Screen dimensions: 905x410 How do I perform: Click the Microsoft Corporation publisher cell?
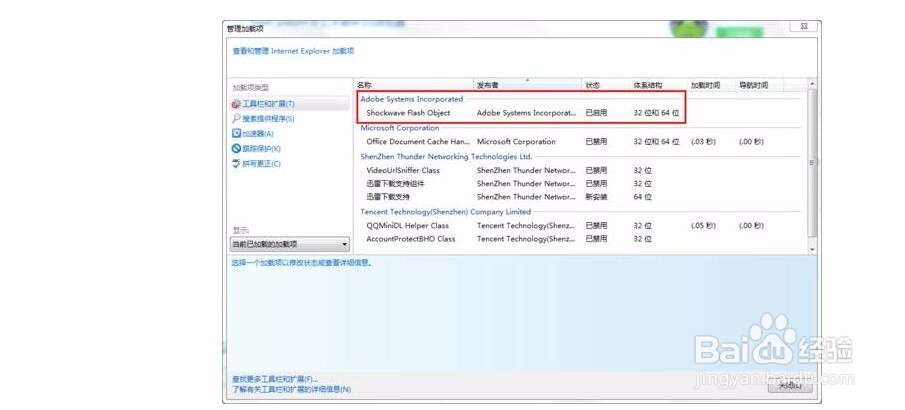point(516,141)
